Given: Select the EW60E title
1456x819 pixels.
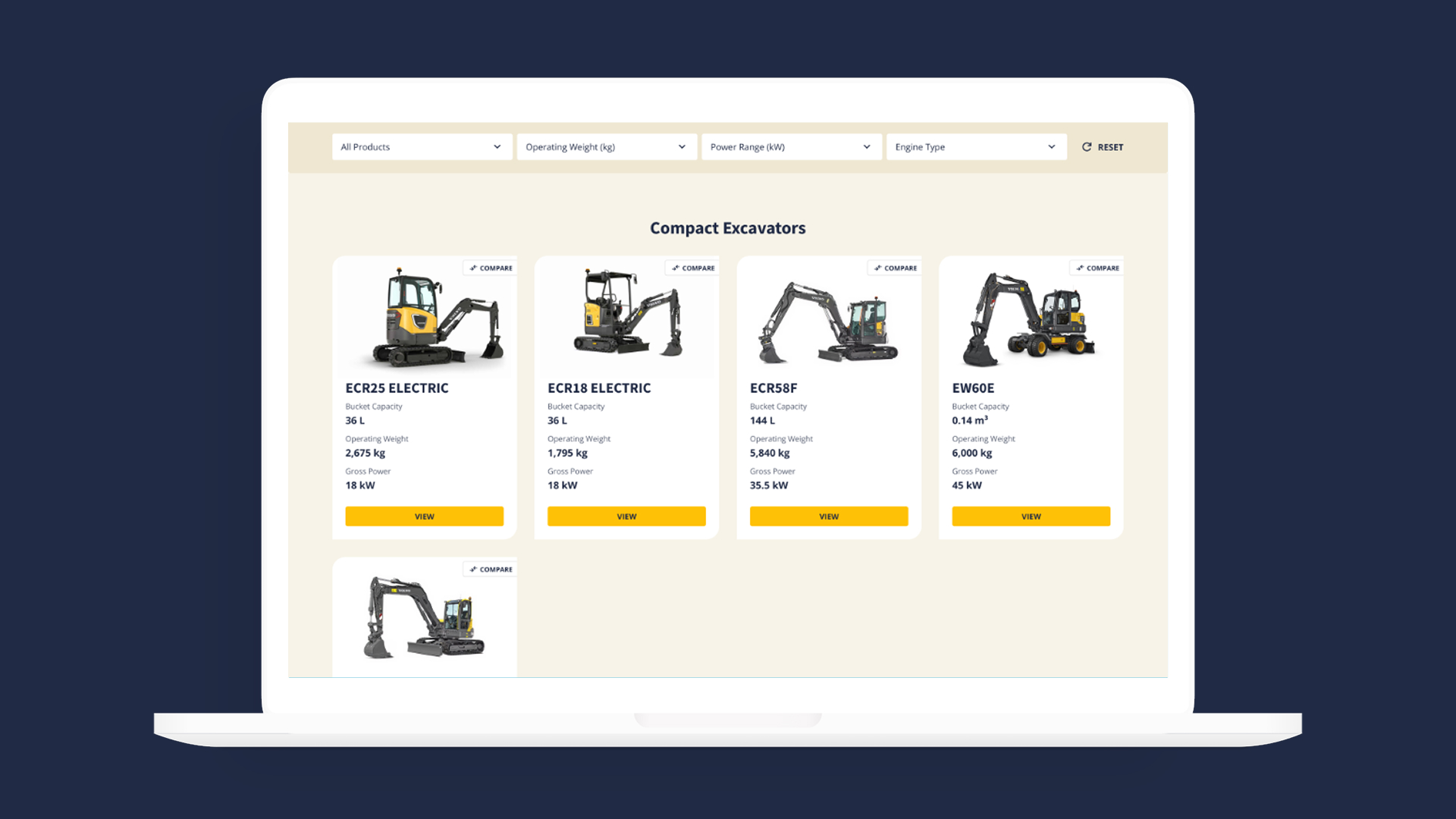Looking at the screenshot, I should [973, 388].
